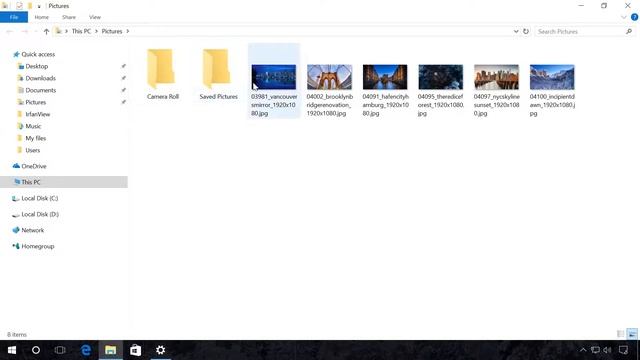Open the Users folder in the sidebar

tap(33, 150)
